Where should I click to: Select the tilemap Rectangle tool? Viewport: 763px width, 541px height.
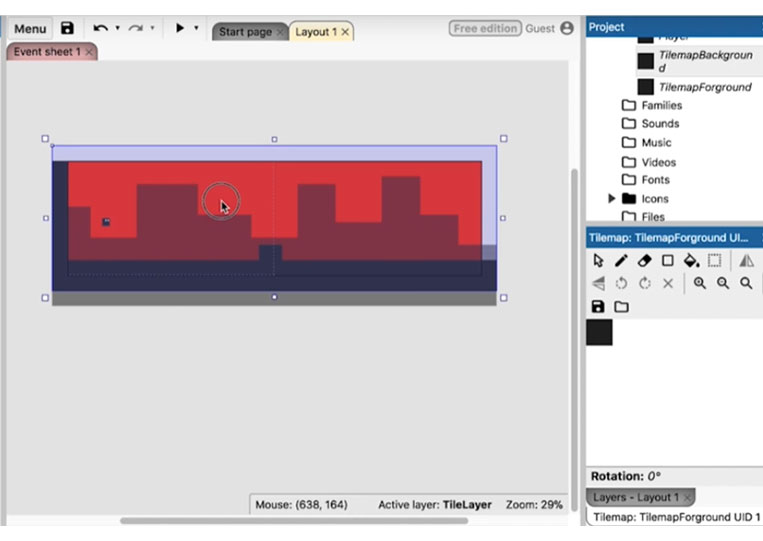[x=668, y=261]
